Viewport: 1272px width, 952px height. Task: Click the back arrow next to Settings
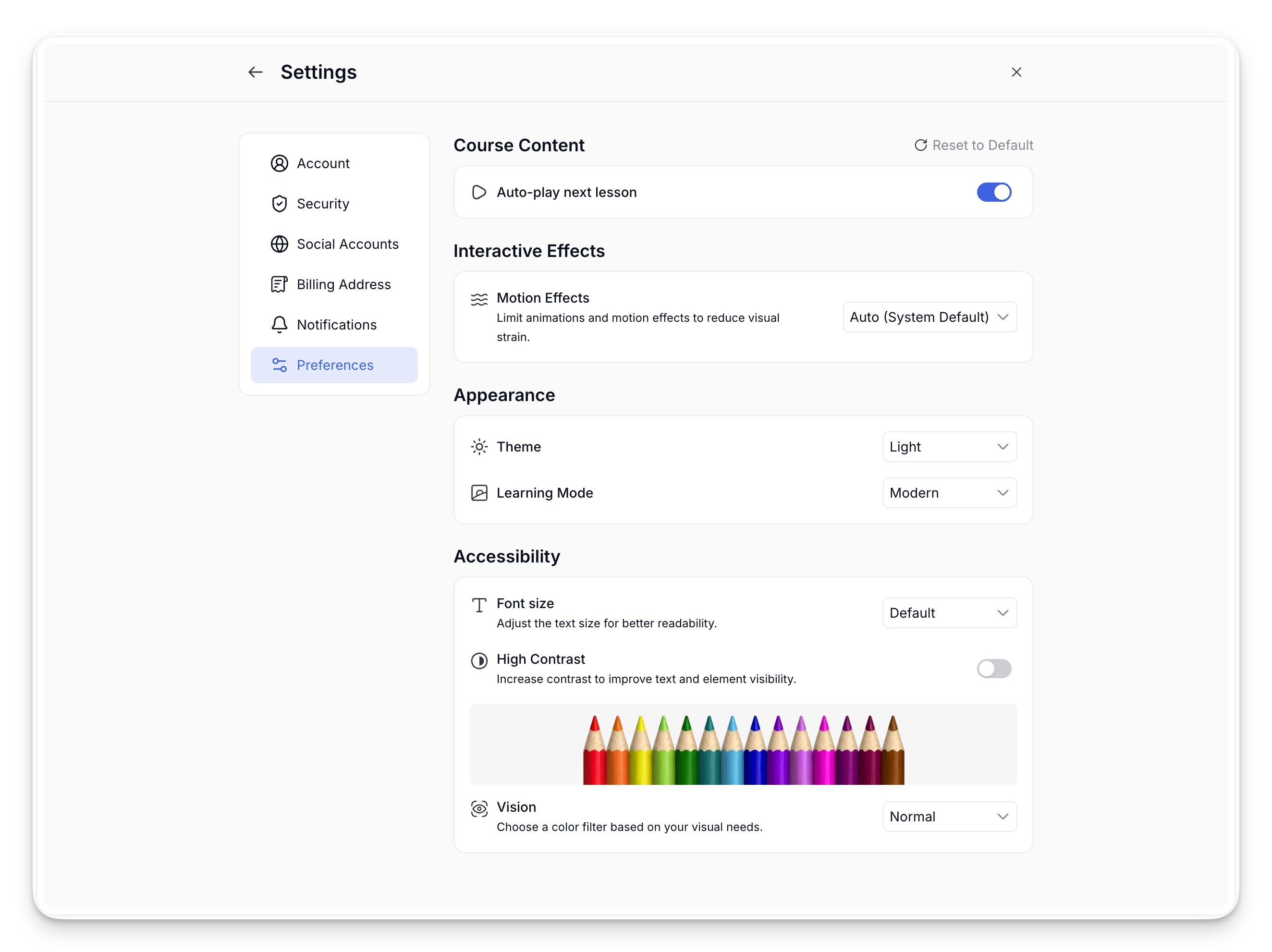click(256, 73)
